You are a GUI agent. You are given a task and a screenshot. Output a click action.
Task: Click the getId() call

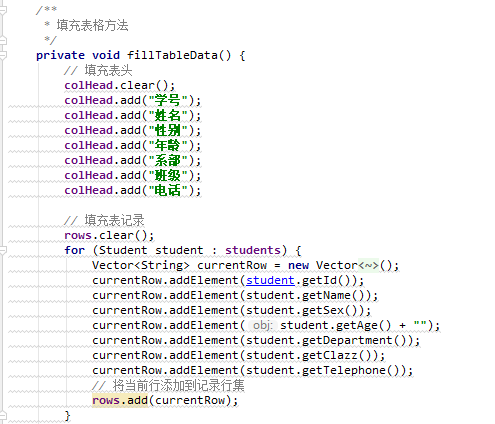coord(326,280)
